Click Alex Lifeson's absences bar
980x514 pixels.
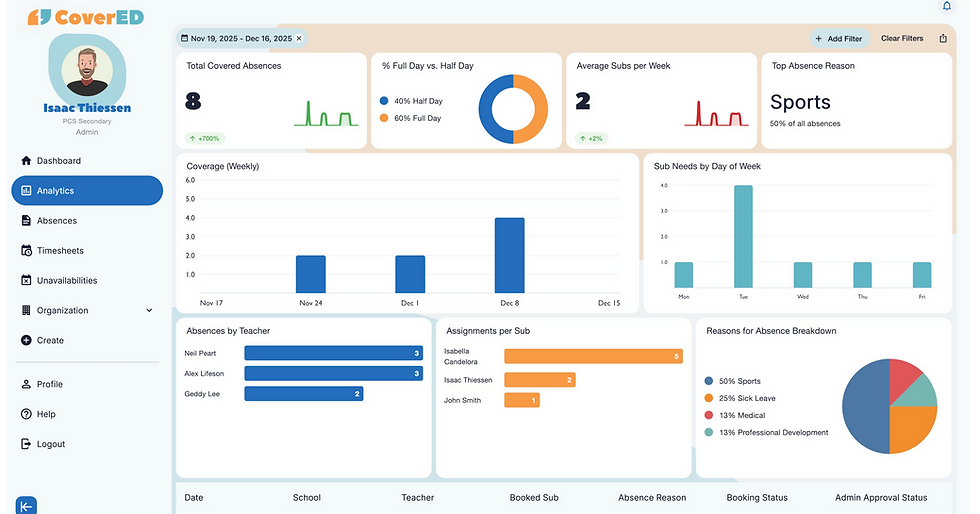(x=334, y=373)
